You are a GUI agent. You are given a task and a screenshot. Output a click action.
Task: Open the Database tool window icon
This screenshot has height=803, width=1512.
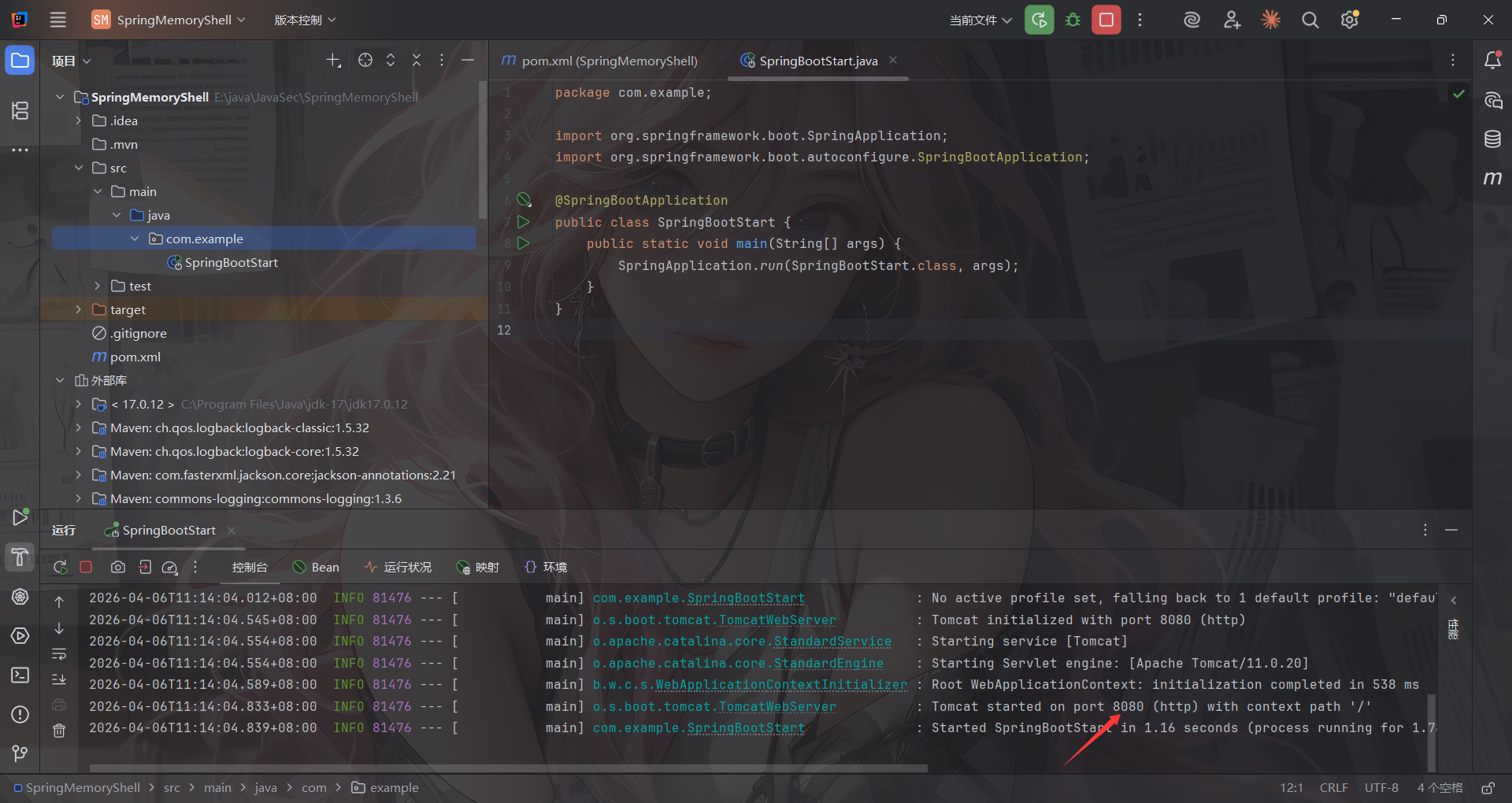tap(1492, 139)
